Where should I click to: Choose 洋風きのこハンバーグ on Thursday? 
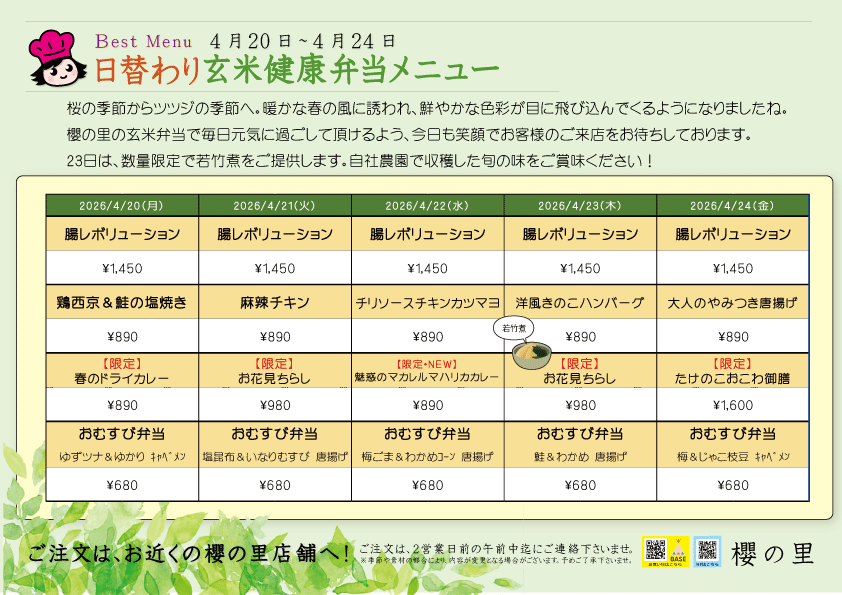pyautogui.click(x=580, y=302)
